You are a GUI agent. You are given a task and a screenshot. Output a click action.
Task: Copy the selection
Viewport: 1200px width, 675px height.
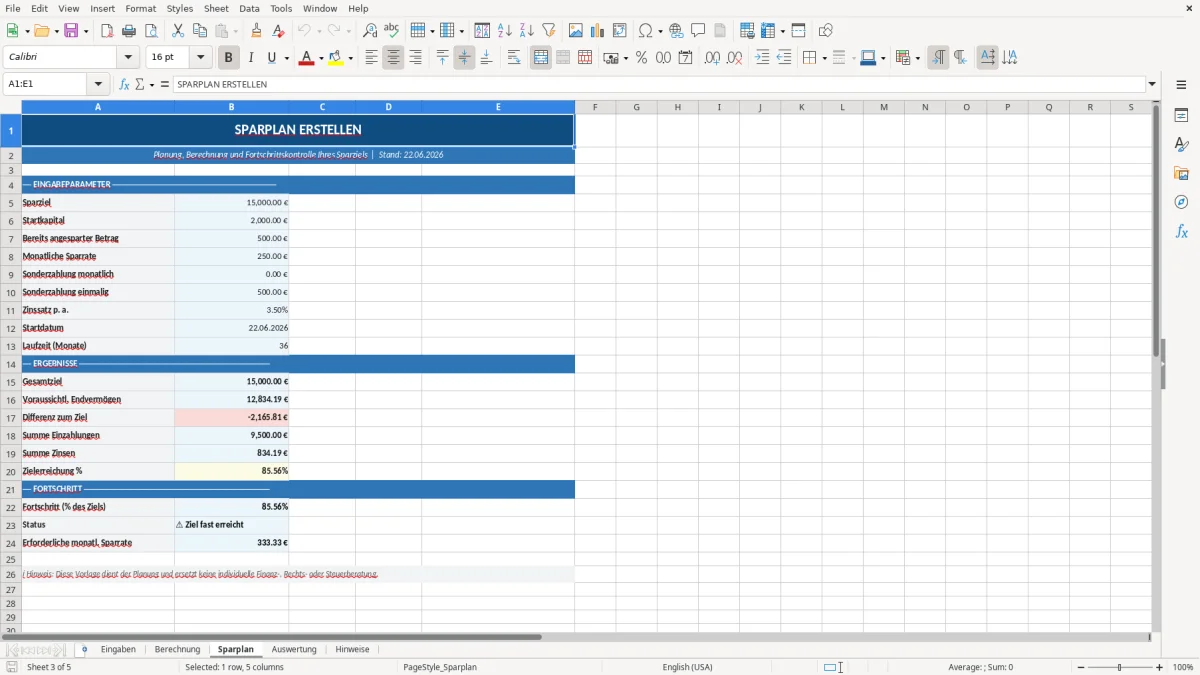[x=200, y=31]
